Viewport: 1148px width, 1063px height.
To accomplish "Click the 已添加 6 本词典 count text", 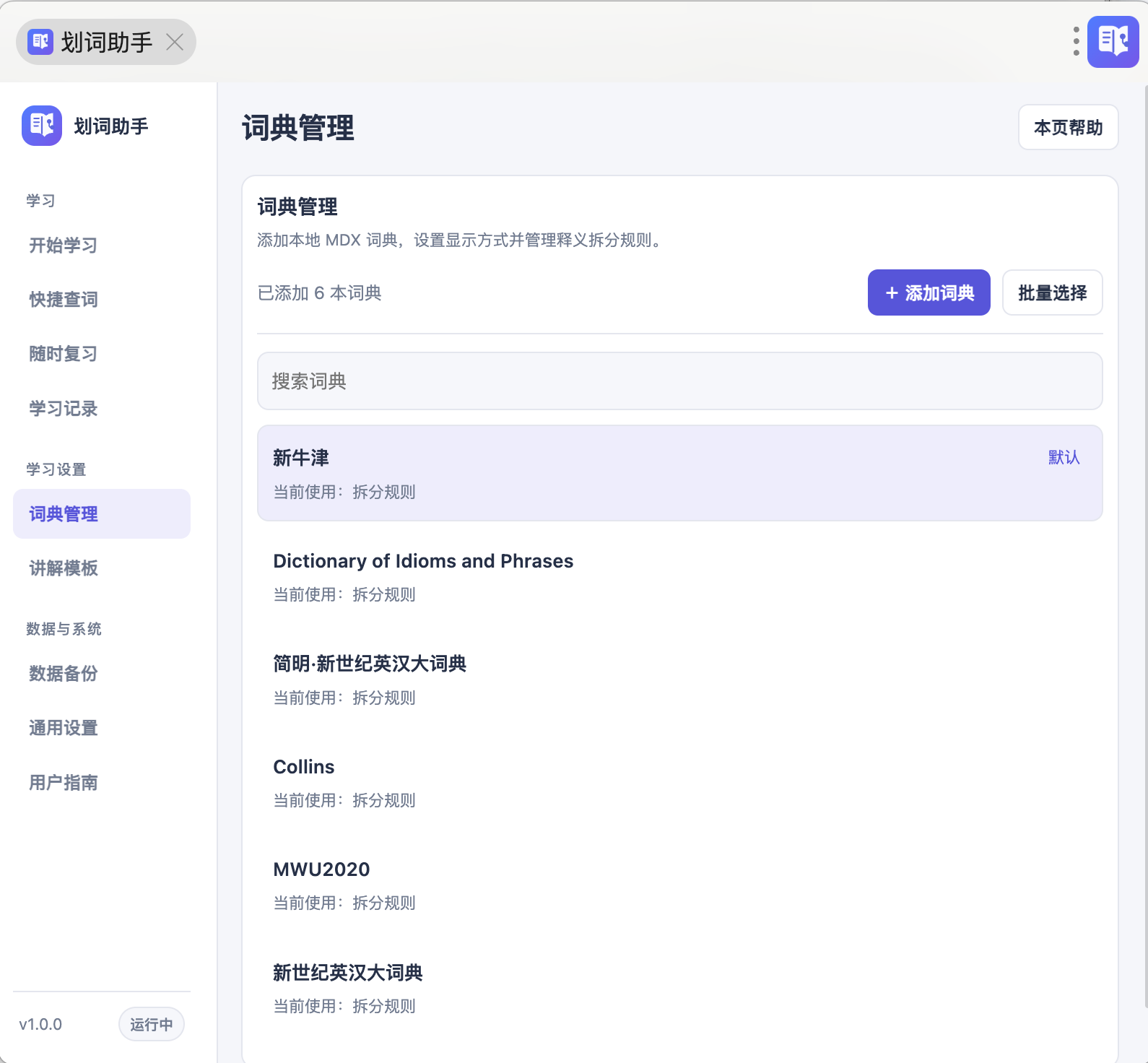I will (x=319, y=292).
